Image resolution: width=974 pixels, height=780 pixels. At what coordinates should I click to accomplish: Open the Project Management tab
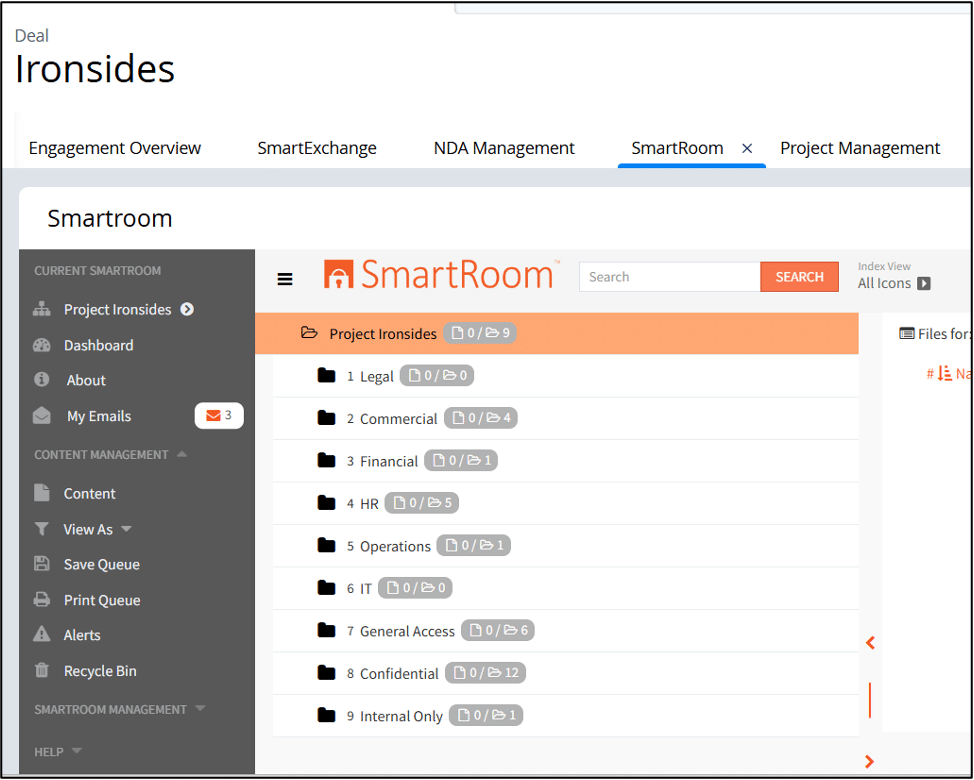coord(860,148)
